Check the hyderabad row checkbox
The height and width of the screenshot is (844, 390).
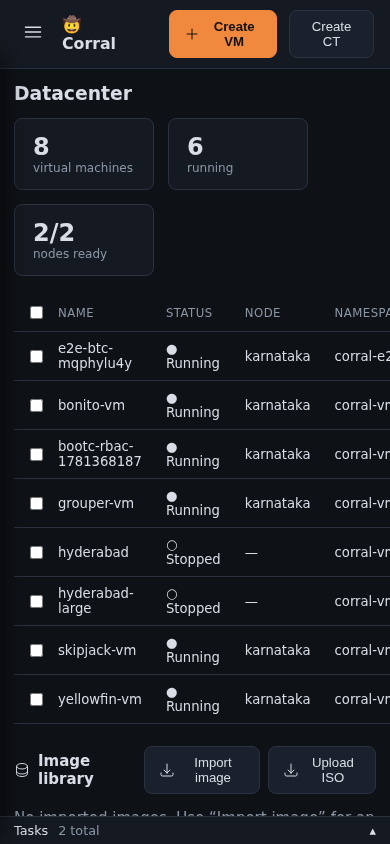point(37,552)
